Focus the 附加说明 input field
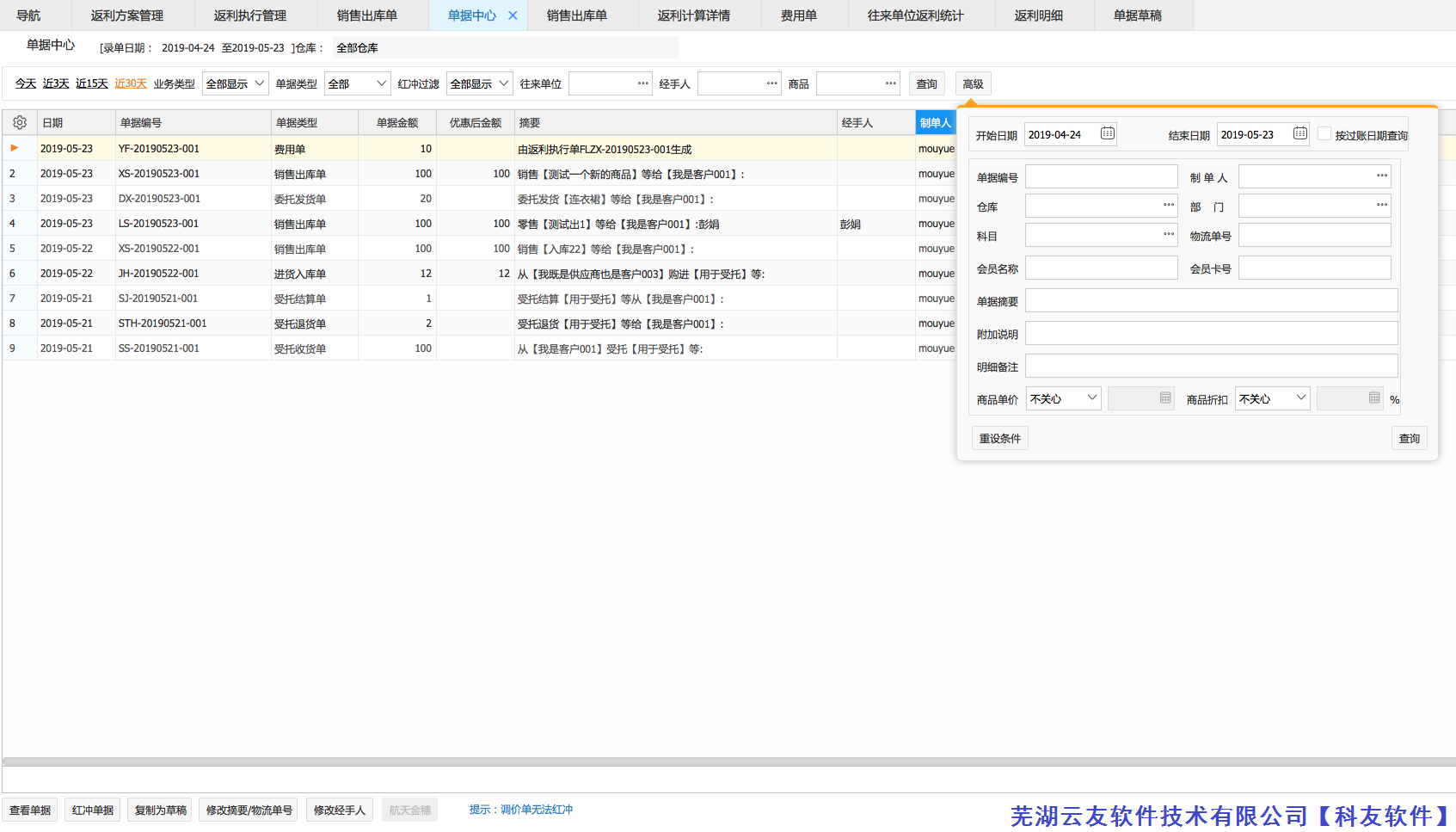1456x832 pixels. click(1212, 333)
